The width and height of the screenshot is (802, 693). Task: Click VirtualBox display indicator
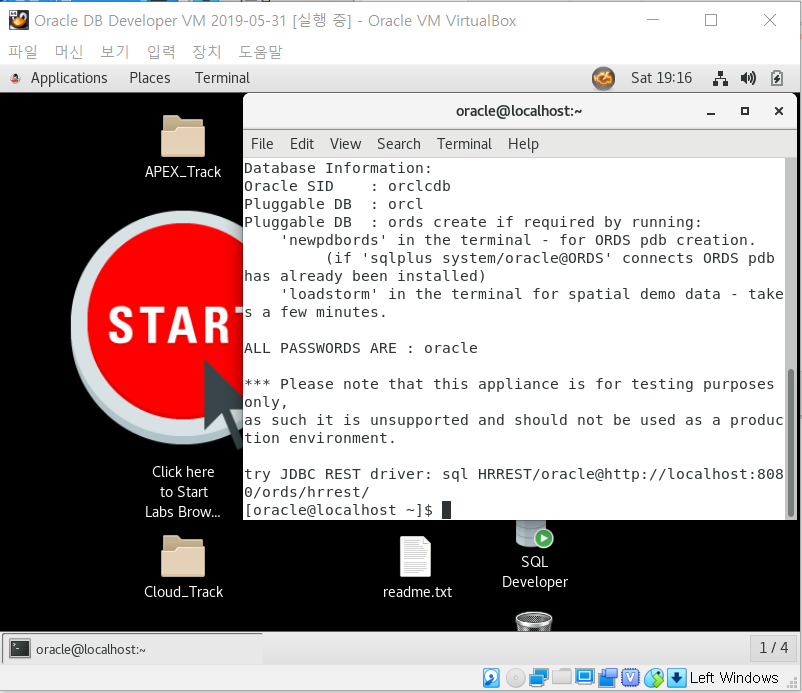pos(585,677)
